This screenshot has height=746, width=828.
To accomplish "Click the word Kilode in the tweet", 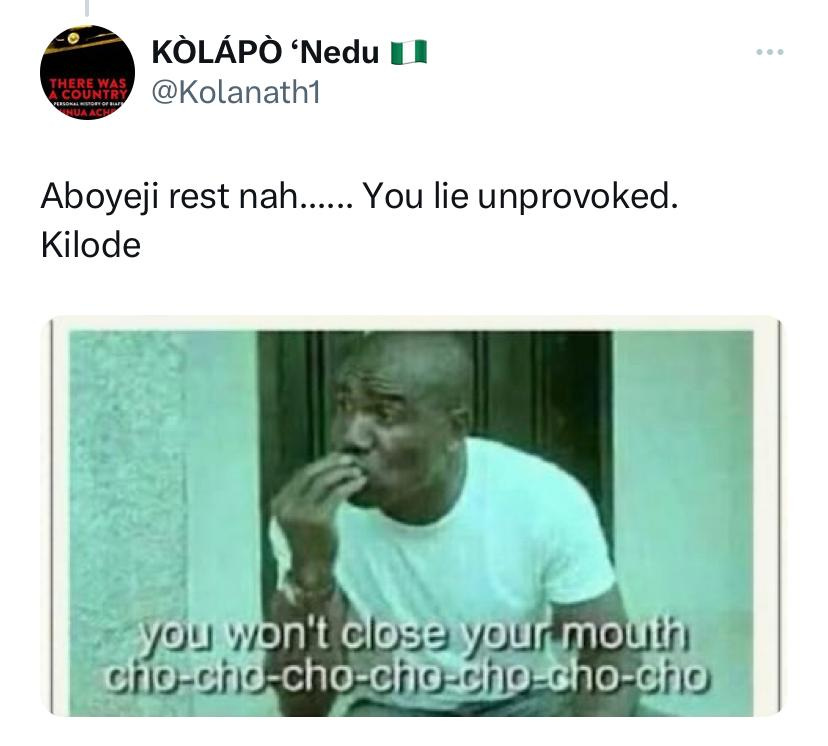I will (x=91, y=245).
